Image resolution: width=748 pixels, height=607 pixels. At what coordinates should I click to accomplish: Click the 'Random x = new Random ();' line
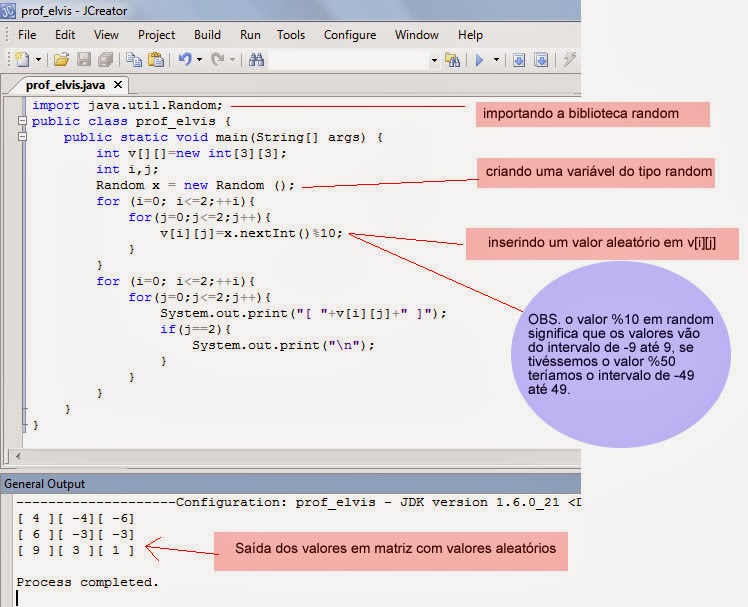coord(195,185)
